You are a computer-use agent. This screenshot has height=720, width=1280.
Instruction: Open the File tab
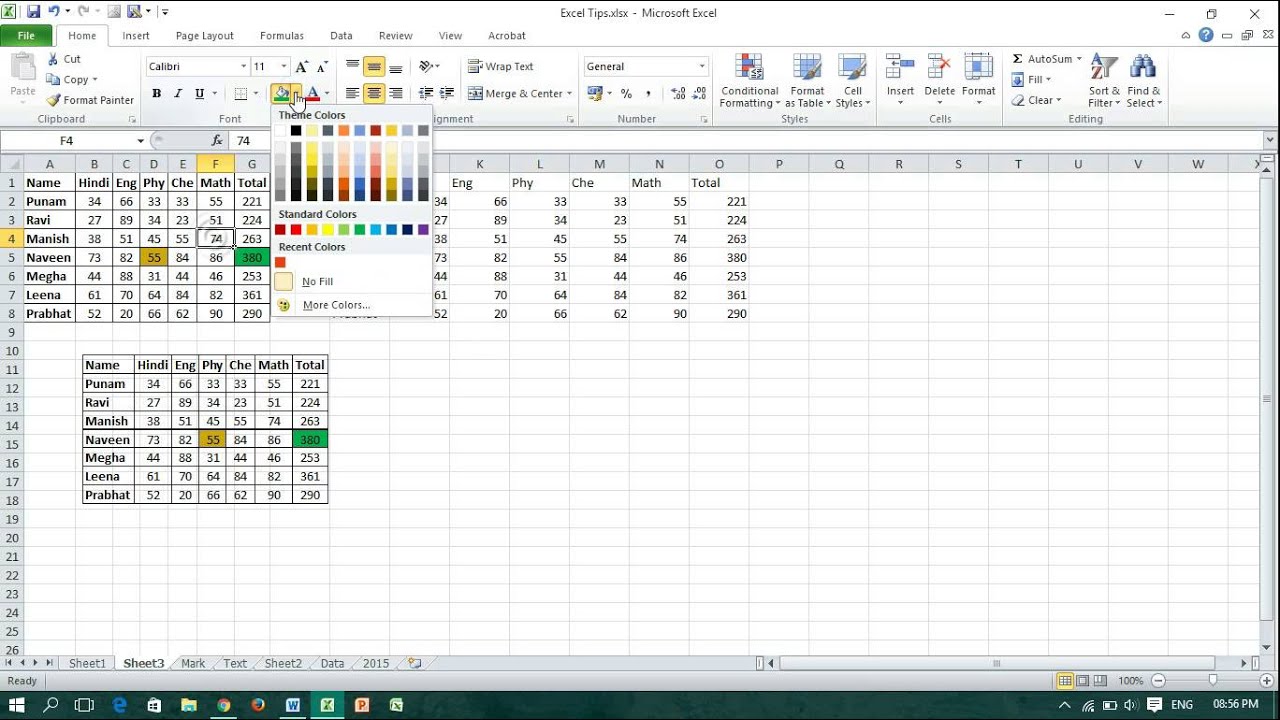click(x=26, y=35)
